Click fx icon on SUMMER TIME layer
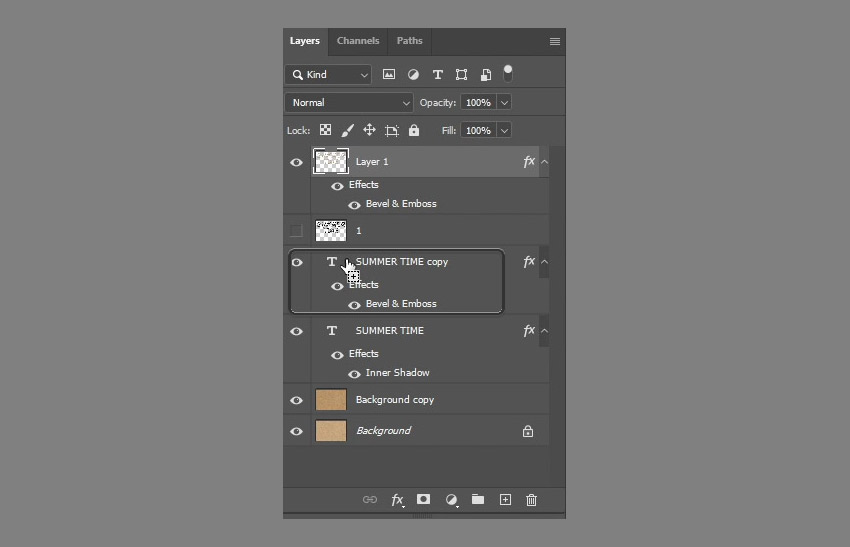This screenshot has height=547, width=850. tap(529, 331)
